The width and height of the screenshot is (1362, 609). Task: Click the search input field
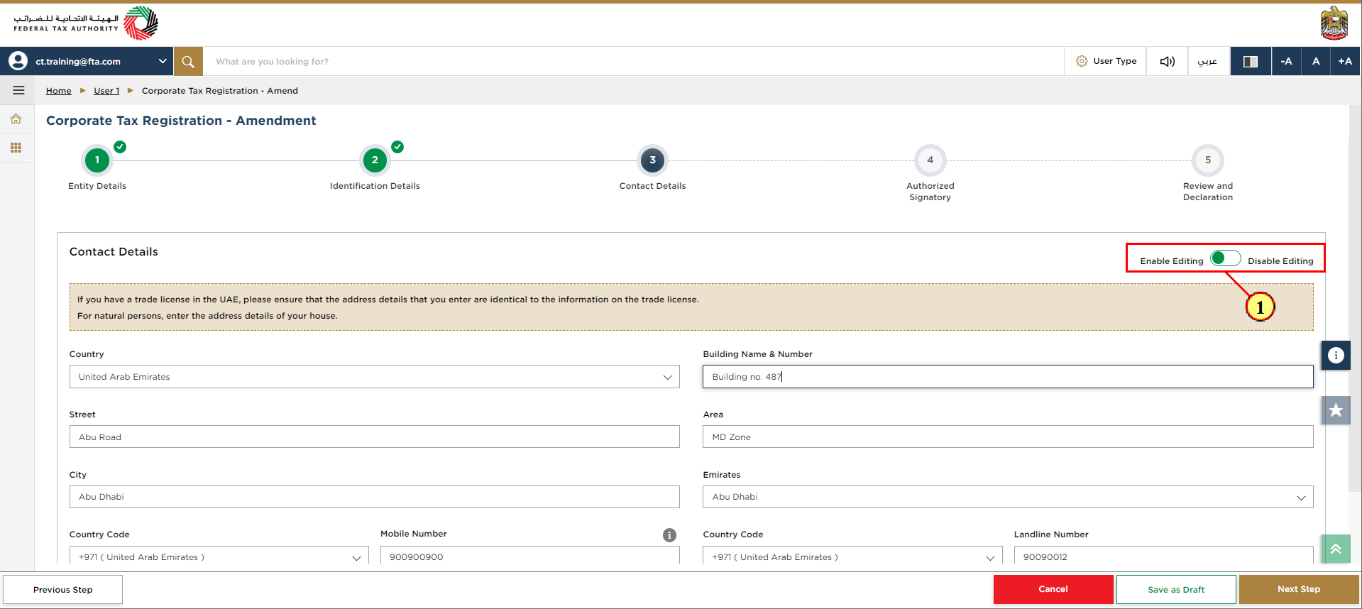[634, 61]
